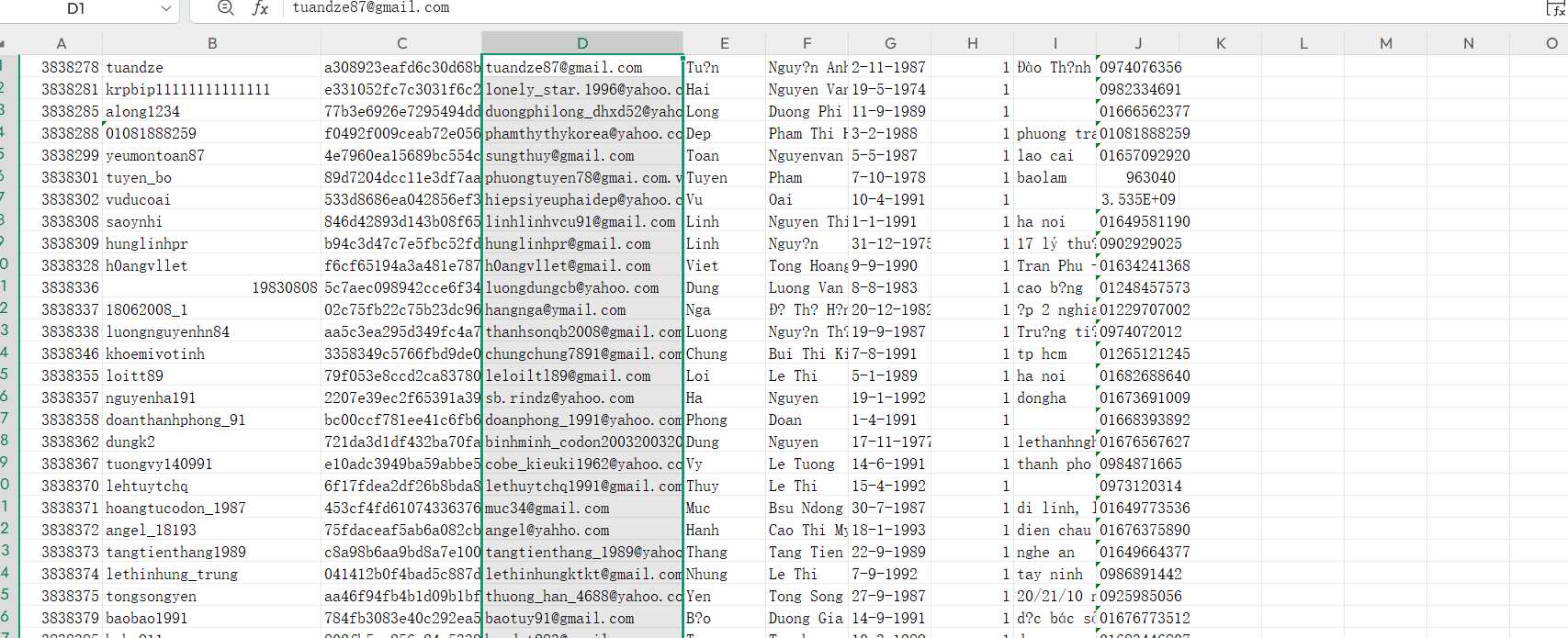Select the highlighted column D header
The height and width of the screenshot is (638, 1568).
pyautogui.click(x=582, y=43)
